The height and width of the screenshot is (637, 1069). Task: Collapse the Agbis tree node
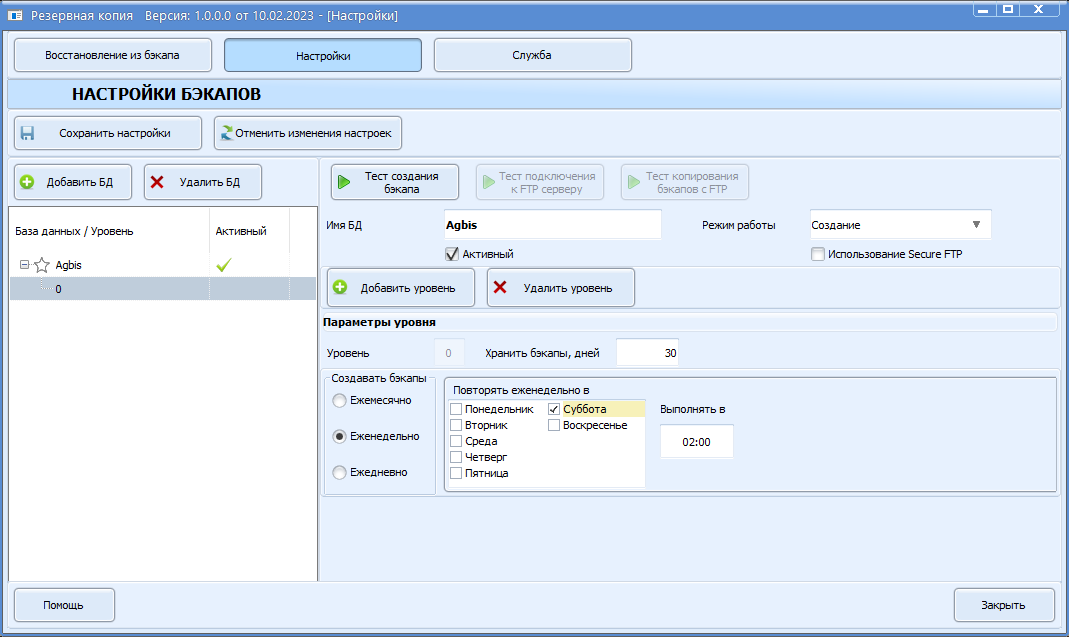coord(25,265)
